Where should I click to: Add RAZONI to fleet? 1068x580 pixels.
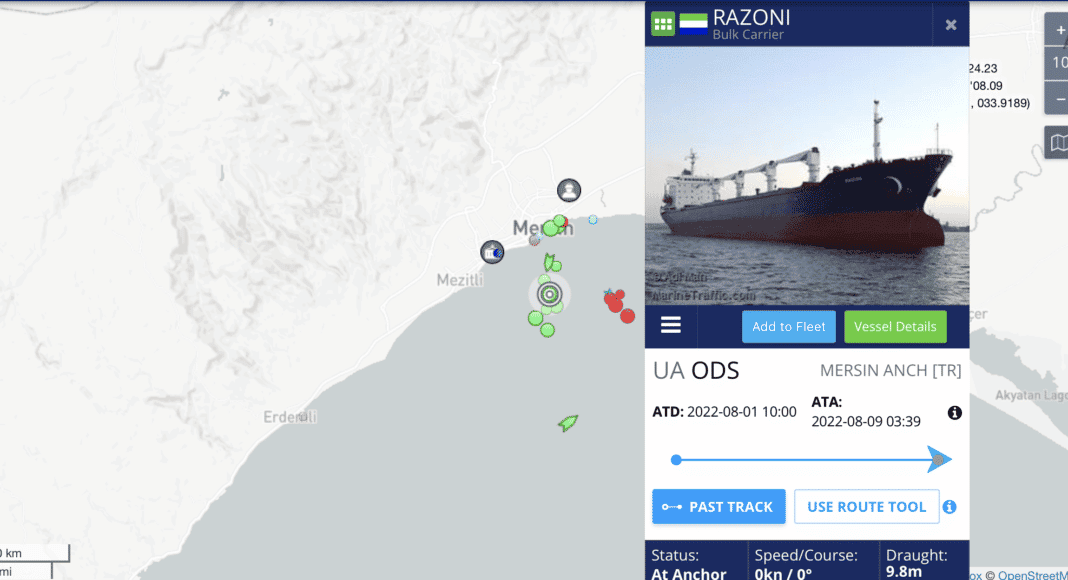pyautogui.click(x=789, y=327)
